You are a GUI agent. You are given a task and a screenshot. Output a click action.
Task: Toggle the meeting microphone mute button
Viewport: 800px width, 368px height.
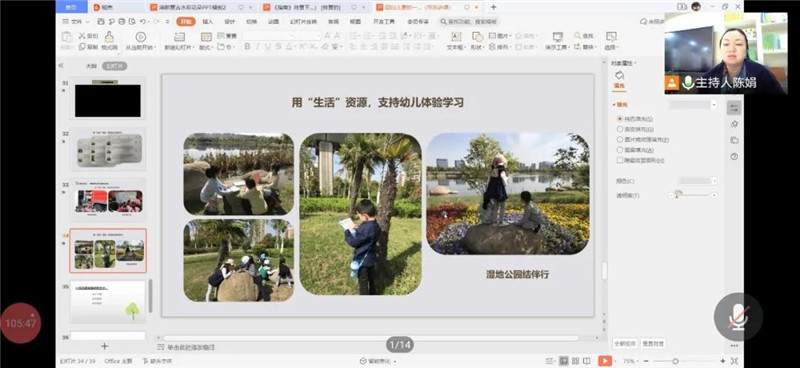[738, 316]
